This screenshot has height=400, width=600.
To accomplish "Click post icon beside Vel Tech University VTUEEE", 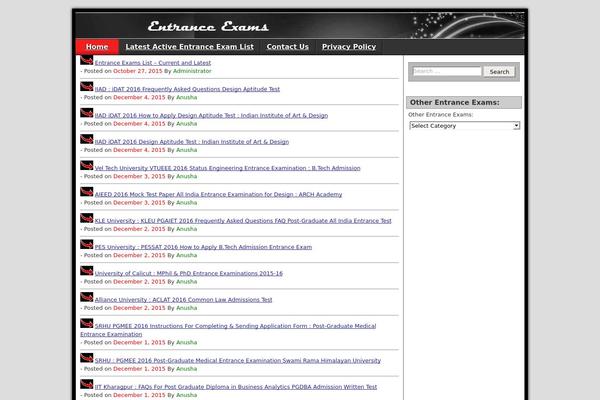I will (x=87, y=165).
